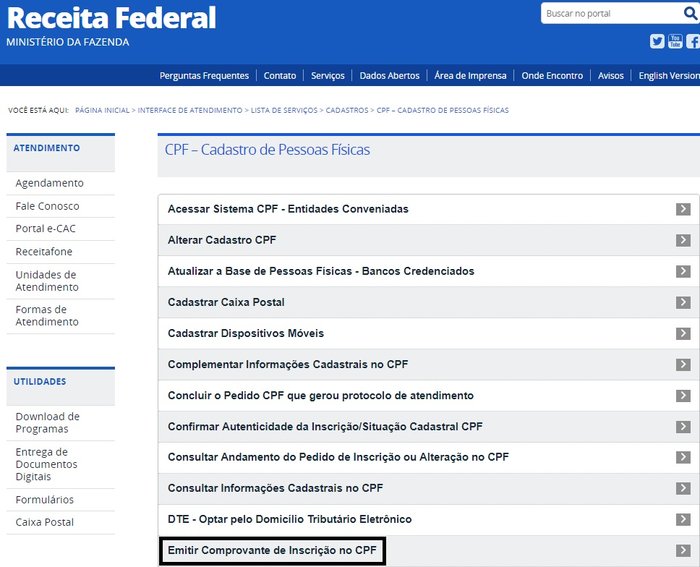The image size is (700, 567).
Task: Open the Twitter social icon
Action: click(657, 42)
